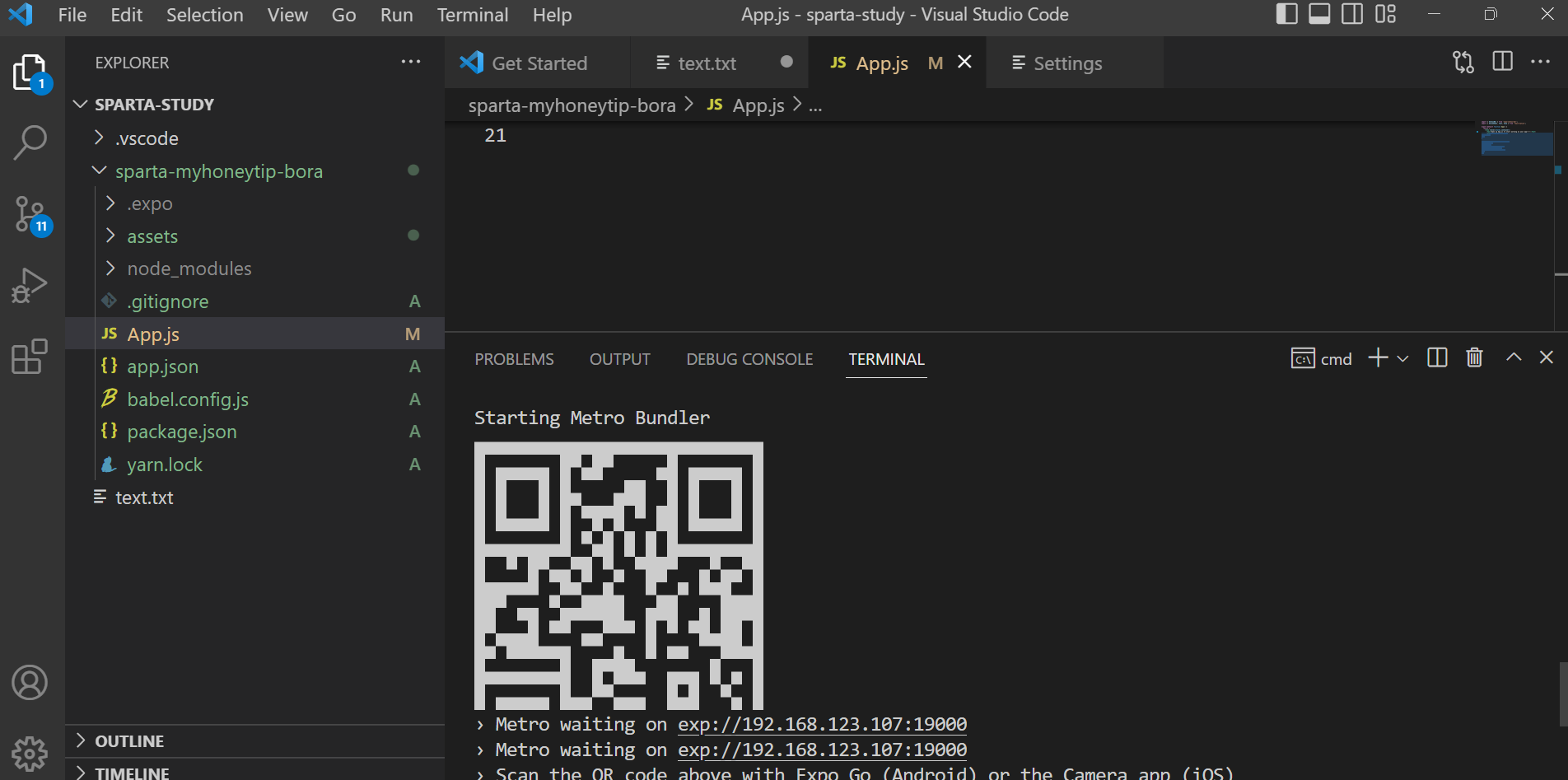Close the App.js editor tab
Image resolution: width=1568 pixels, height=780 pixels.
(x=964, y=62)
